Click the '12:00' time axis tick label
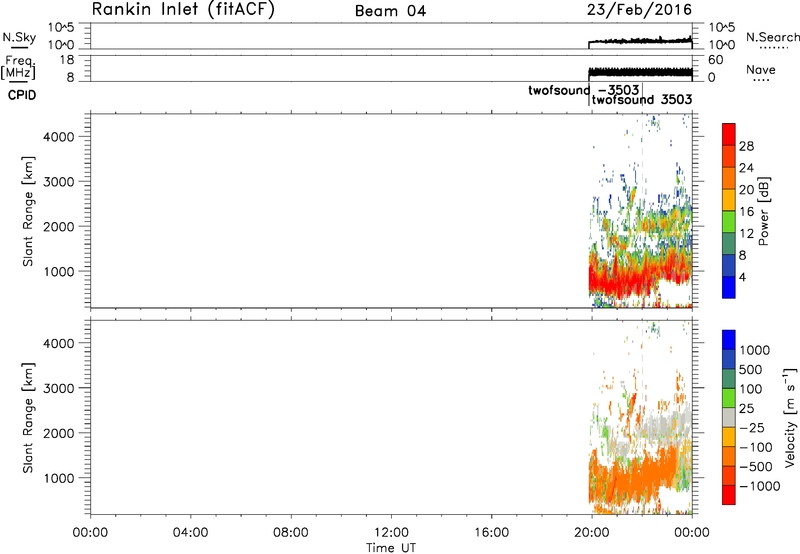Image resolution: width=800 pixels, height=554 pixels. (x=391, y=533)
